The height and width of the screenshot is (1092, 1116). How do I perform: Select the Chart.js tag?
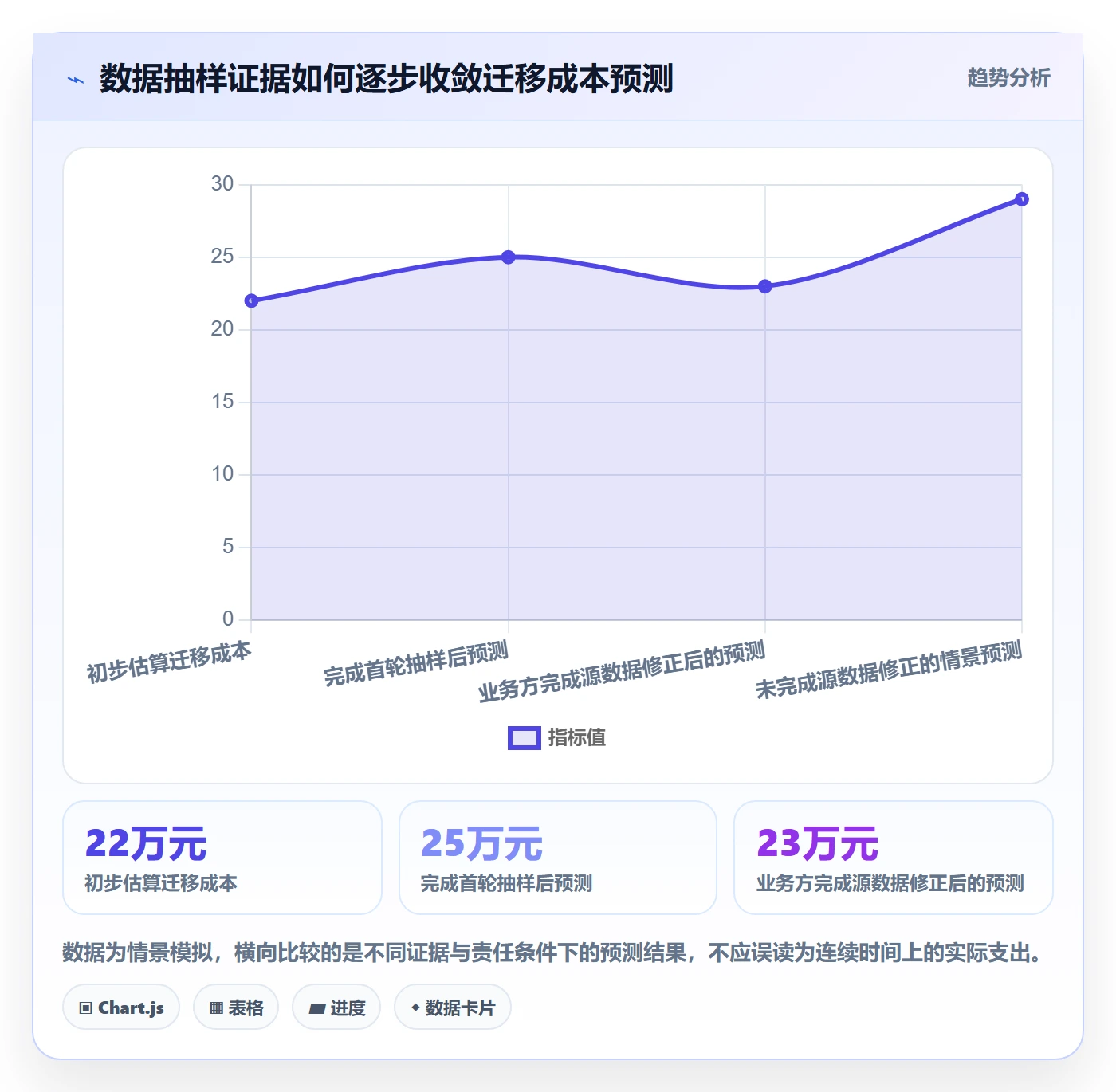coord(121,1008)
